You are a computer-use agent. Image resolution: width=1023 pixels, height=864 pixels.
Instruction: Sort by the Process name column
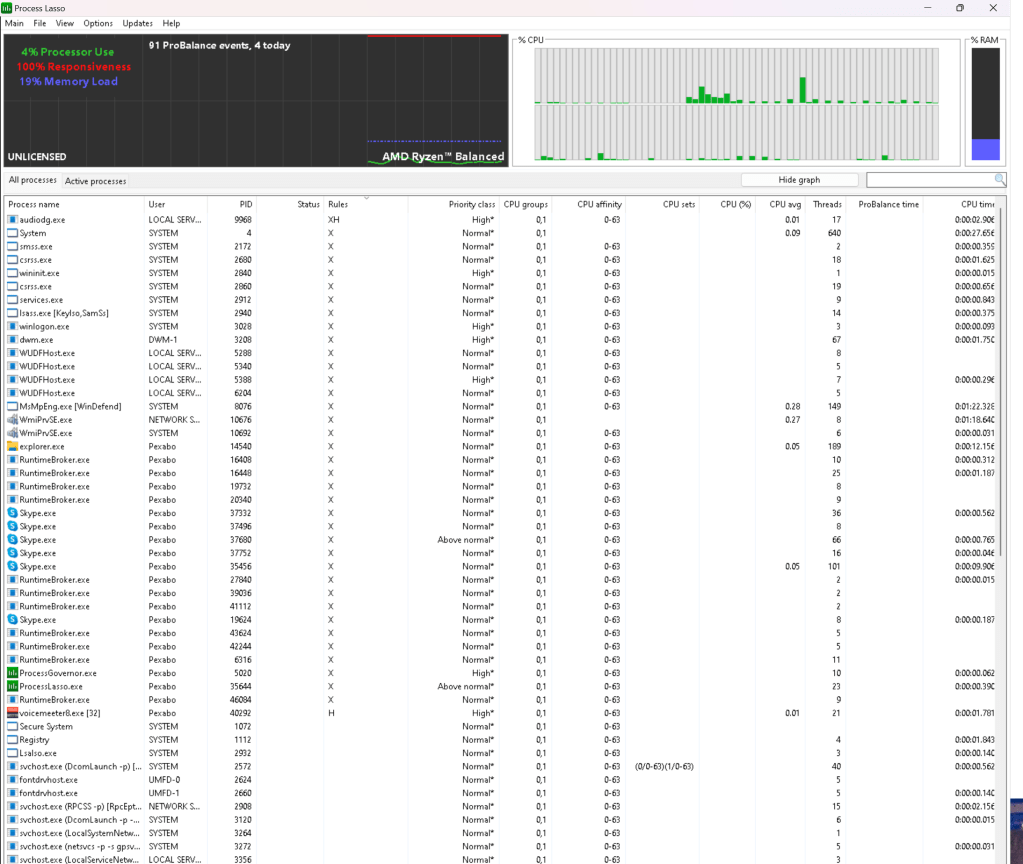pyautogui.click(x=74, y=204)
